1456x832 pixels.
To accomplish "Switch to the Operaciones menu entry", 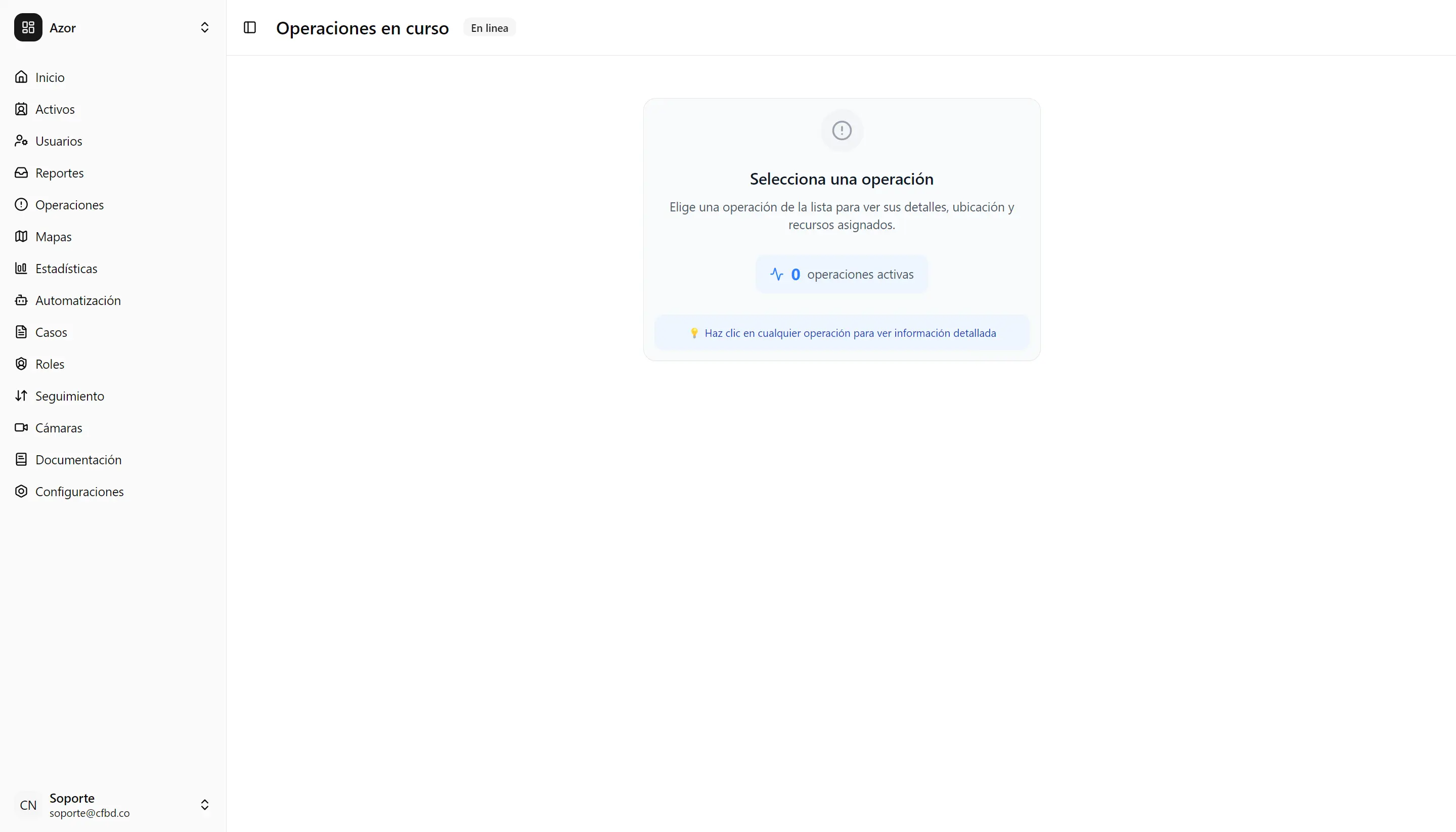I will (x=69, y=204).
